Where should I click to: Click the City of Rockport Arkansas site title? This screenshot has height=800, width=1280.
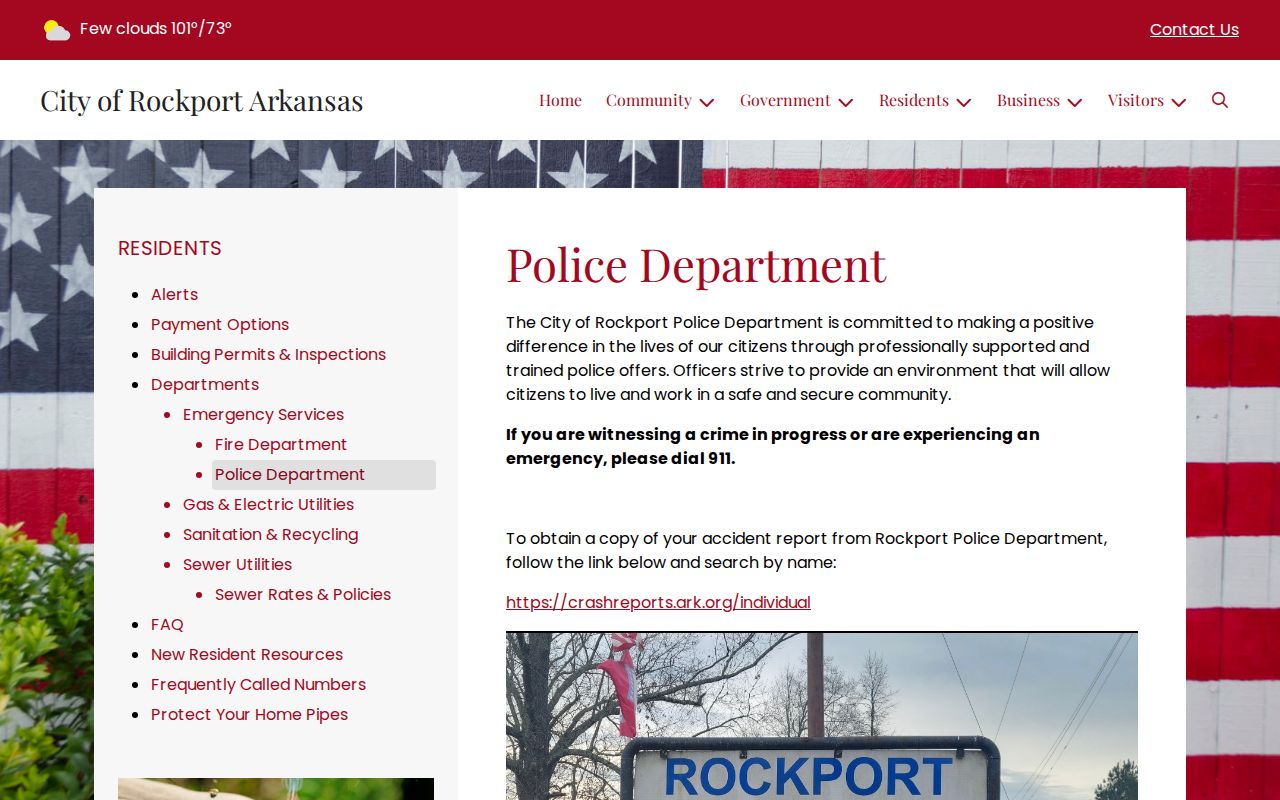[202, 101]
